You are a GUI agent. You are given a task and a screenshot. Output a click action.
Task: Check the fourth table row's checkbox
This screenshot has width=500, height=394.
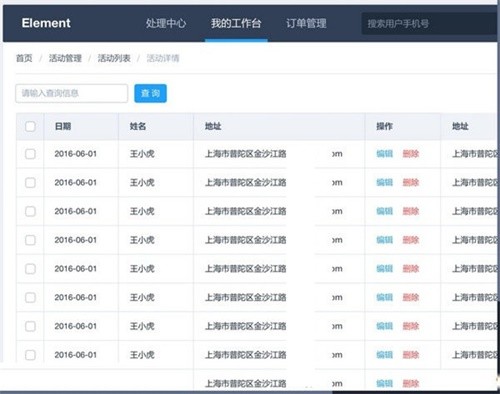[x=30, y=240]
